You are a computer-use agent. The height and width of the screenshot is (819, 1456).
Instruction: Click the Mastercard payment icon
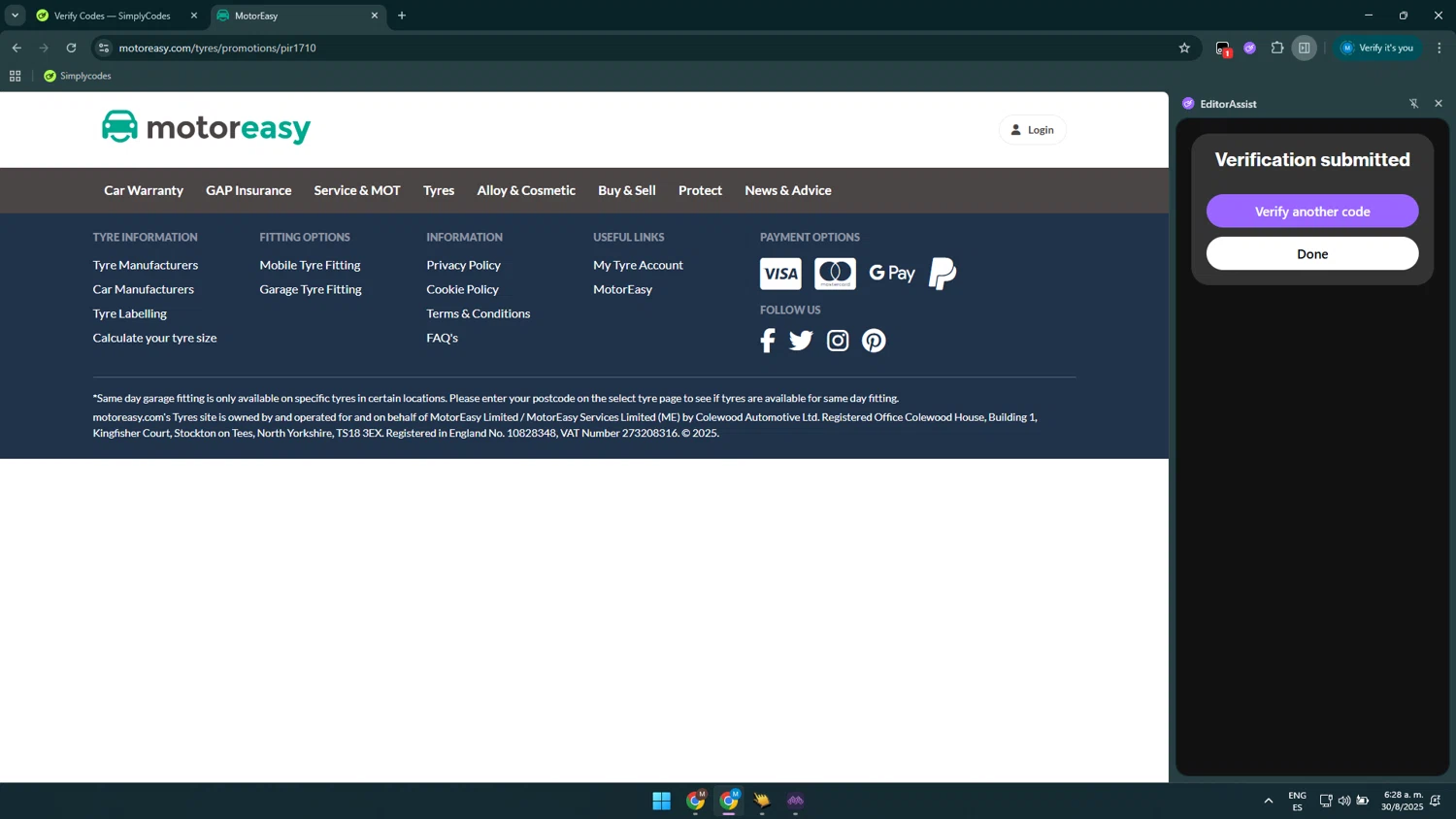[x=835, y=274]
